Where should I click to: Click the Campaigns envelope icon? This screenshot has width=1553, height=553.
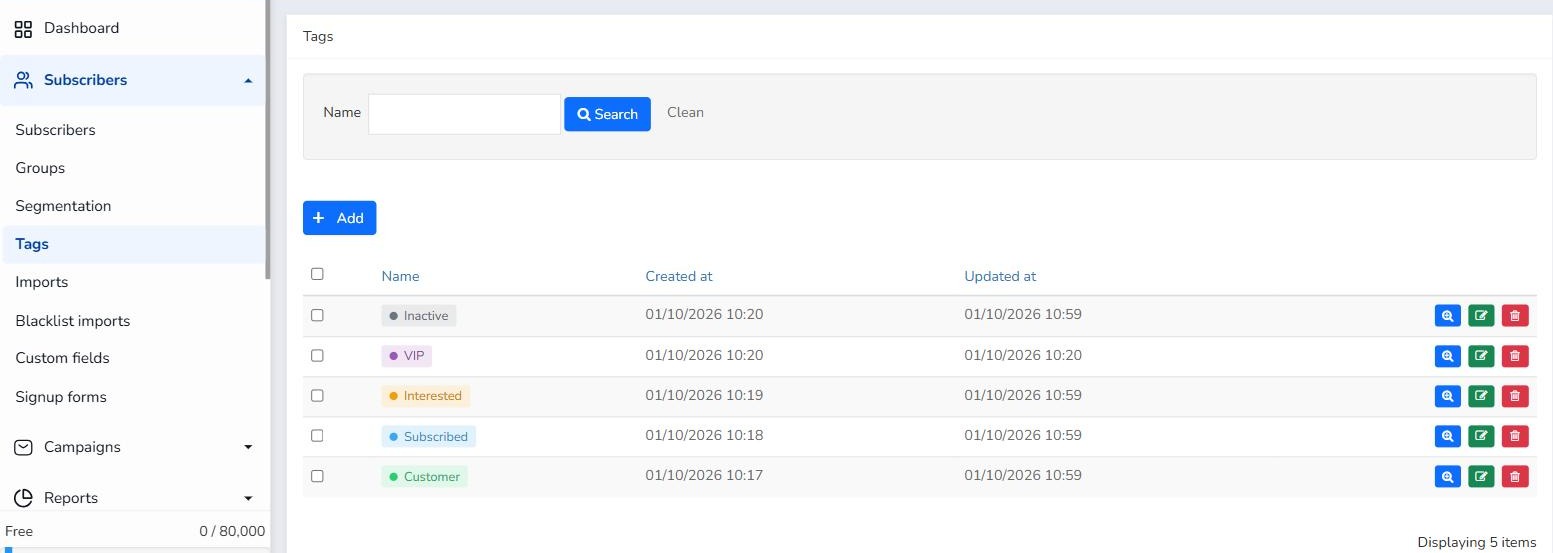click(x=23, y=447)
